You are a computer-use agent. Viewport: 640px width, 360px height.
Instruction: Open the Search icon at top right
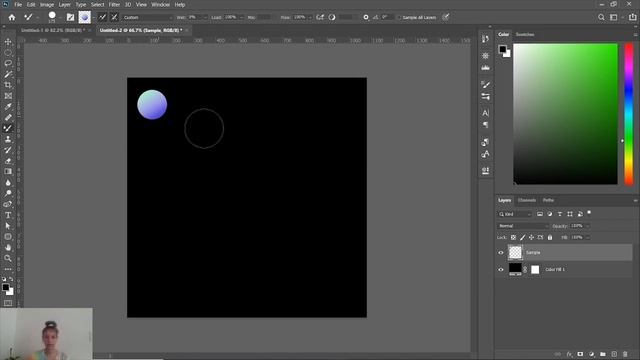(x=601, y=17)
